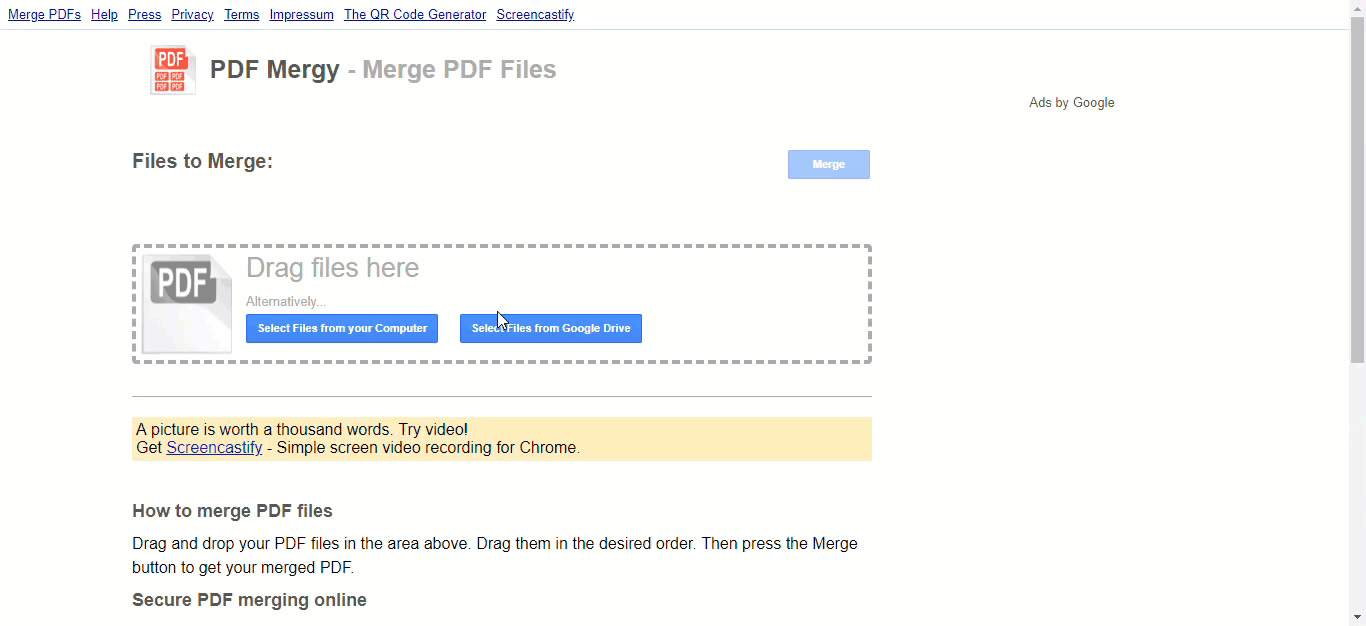Open Screencastify link in top navigation

[x=535, y=14]
